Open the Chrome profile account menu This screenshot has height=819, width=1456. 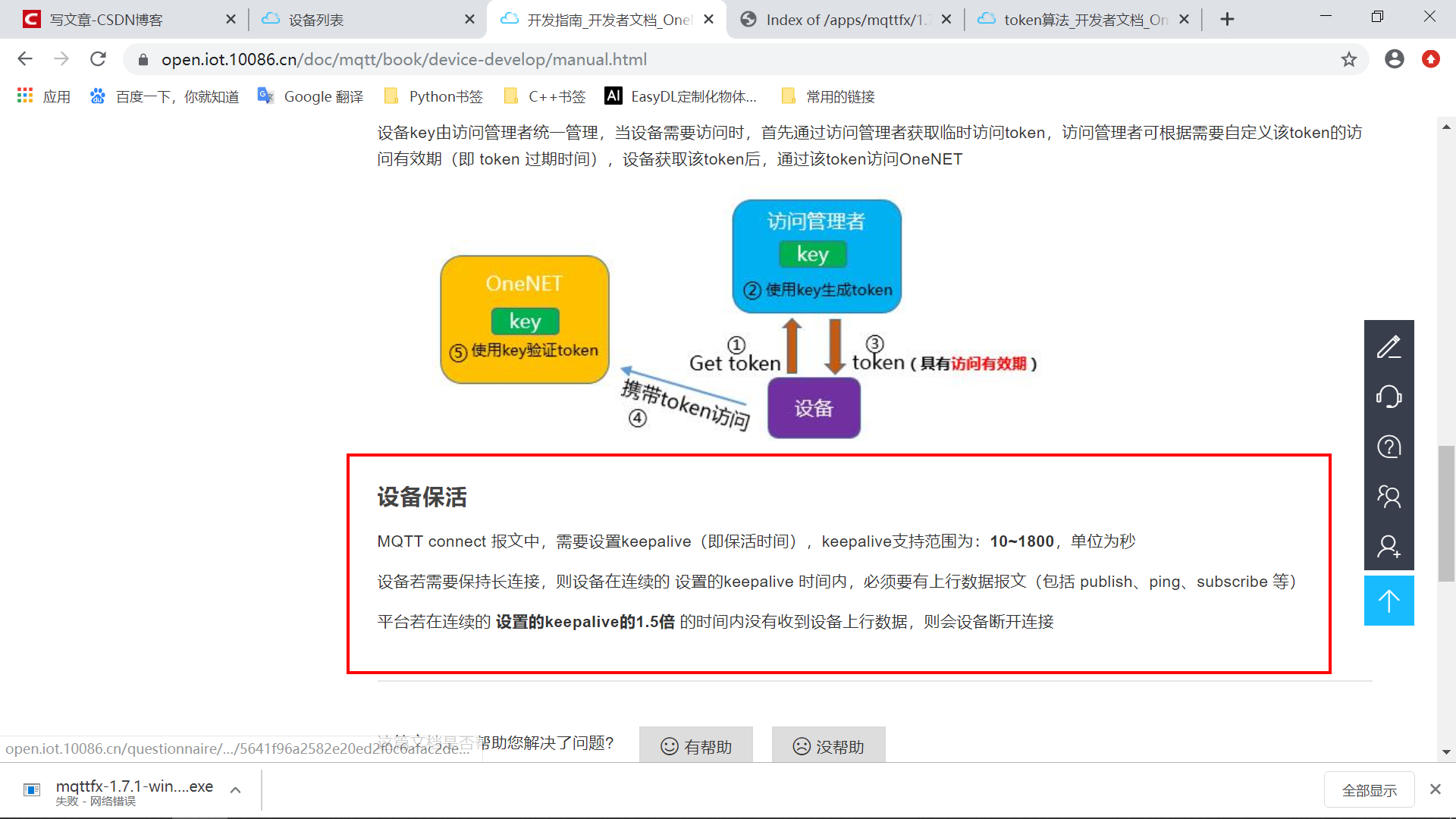[1394, 59]
